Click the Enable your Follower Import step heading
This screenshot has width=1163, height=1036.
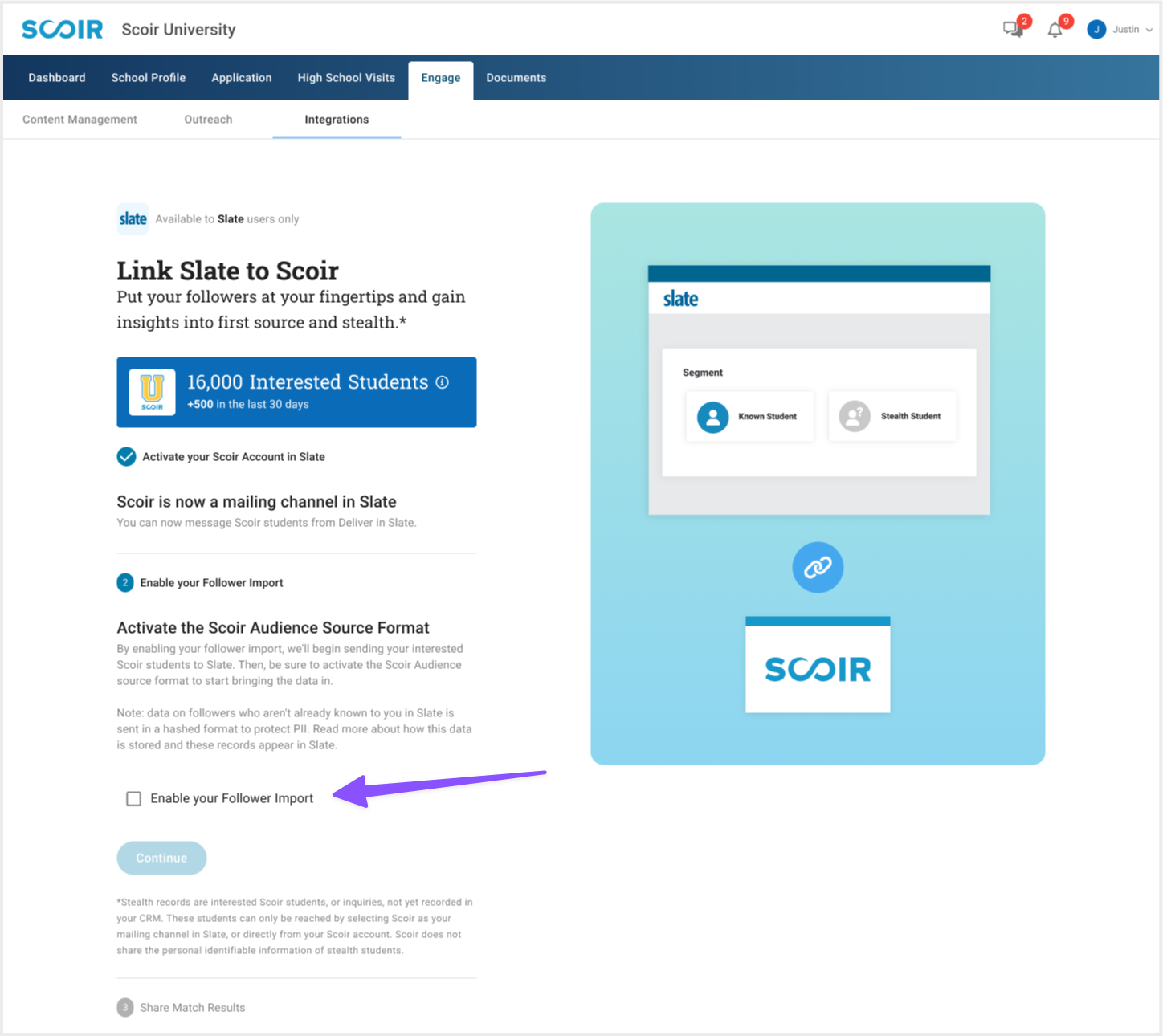click(211, 583)
